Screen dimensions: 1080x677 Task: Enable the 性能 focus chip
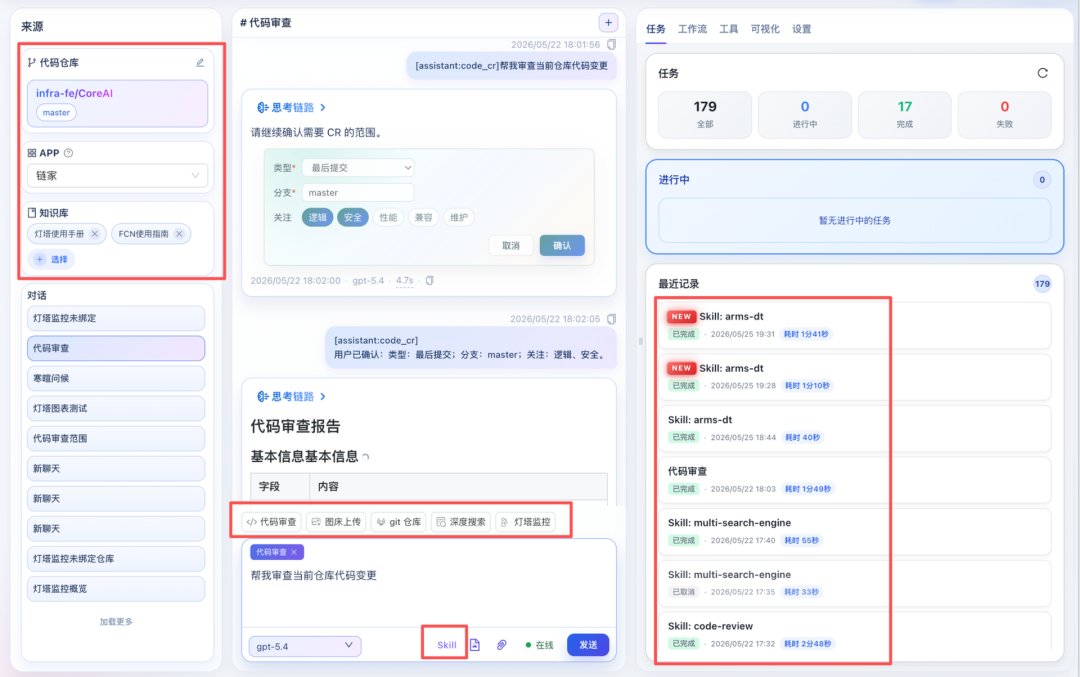click(388, 218)
